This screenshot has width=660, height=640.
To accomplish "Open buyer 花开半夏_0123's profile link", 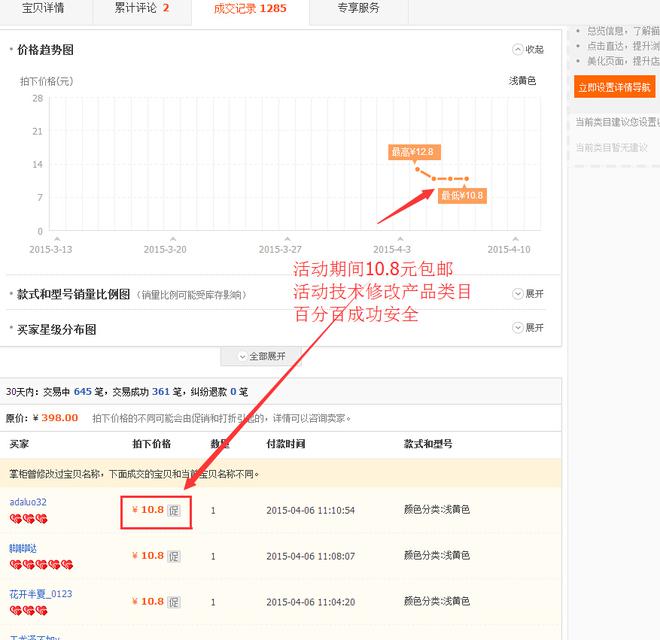I will pos(41,594).
